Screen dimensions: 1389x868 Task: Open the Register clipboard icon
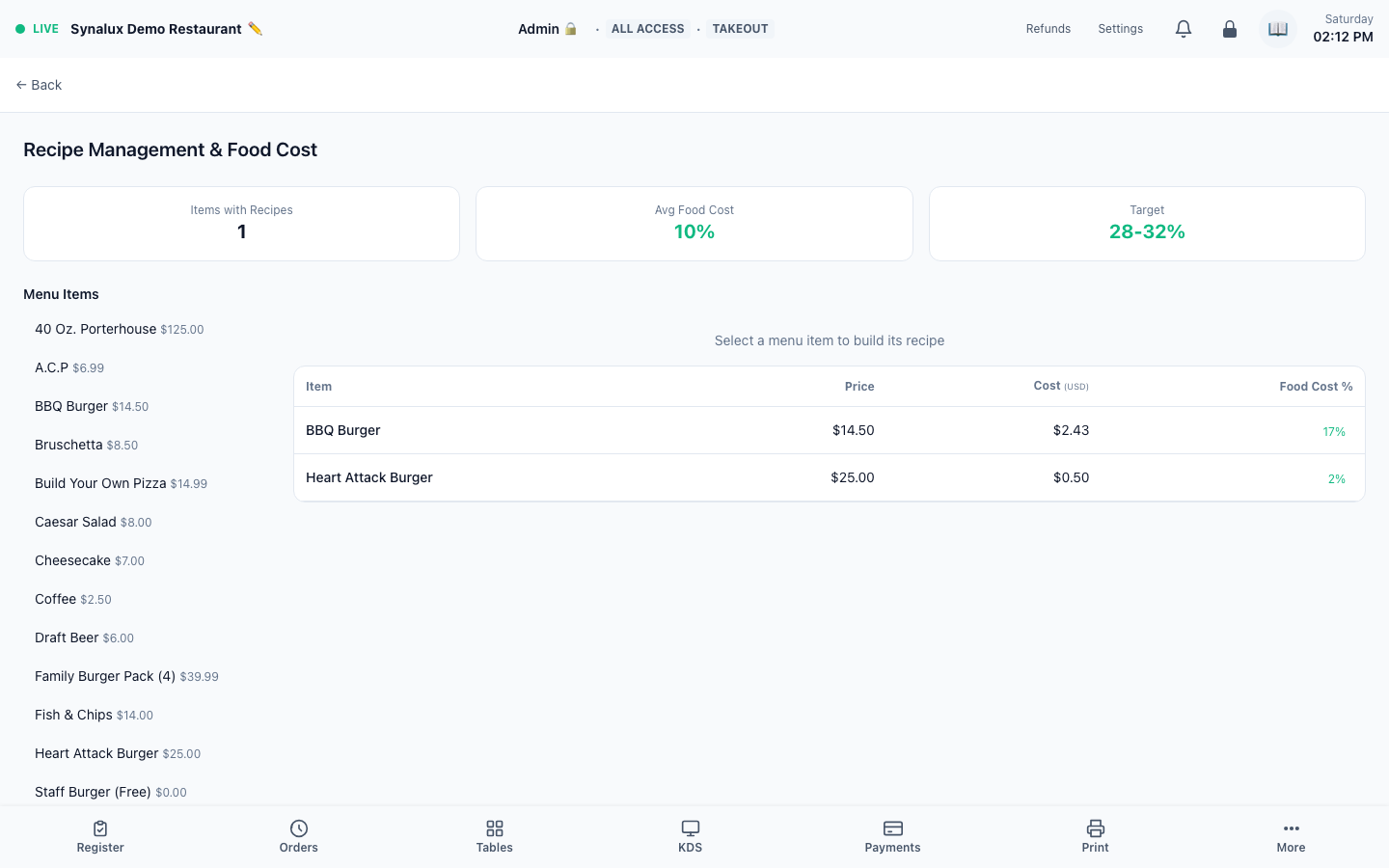(100, 828)
